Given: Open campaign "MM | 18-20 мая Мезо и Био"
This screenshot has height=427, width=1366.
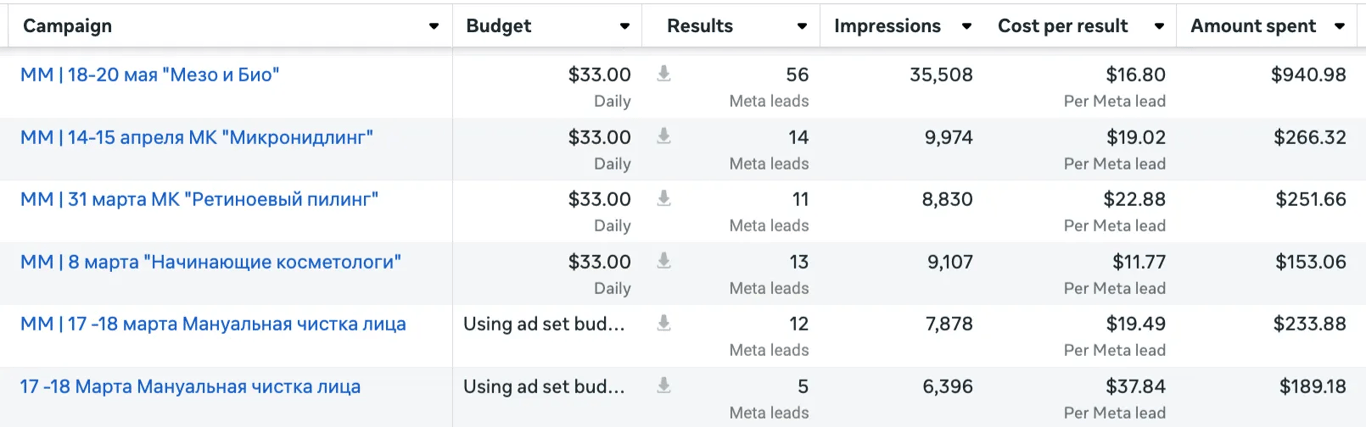Looking at the screenshot, I should tap(150, 74).
